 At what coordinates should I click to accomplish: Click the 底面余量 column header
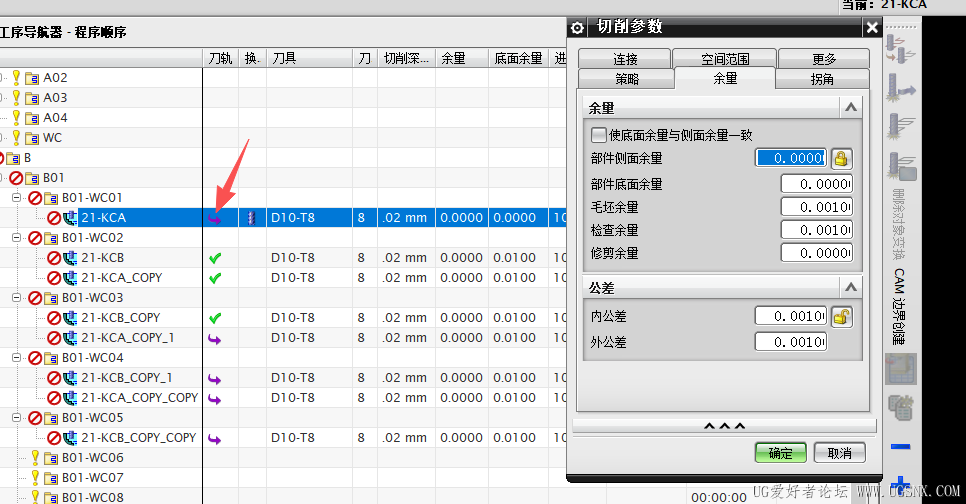(518, 58)
